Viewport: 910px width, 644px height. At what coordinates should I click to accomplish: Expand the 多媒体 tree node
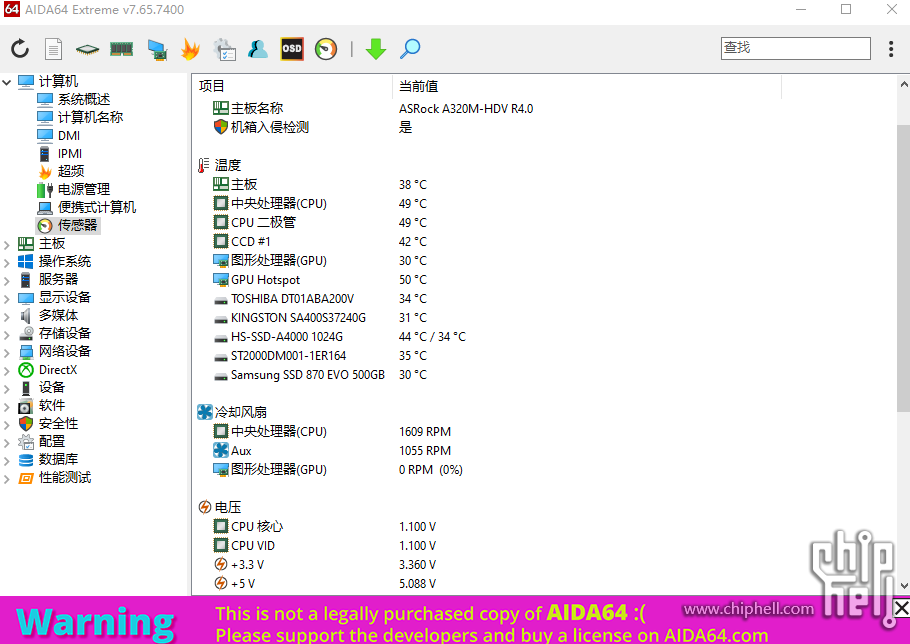7,316
